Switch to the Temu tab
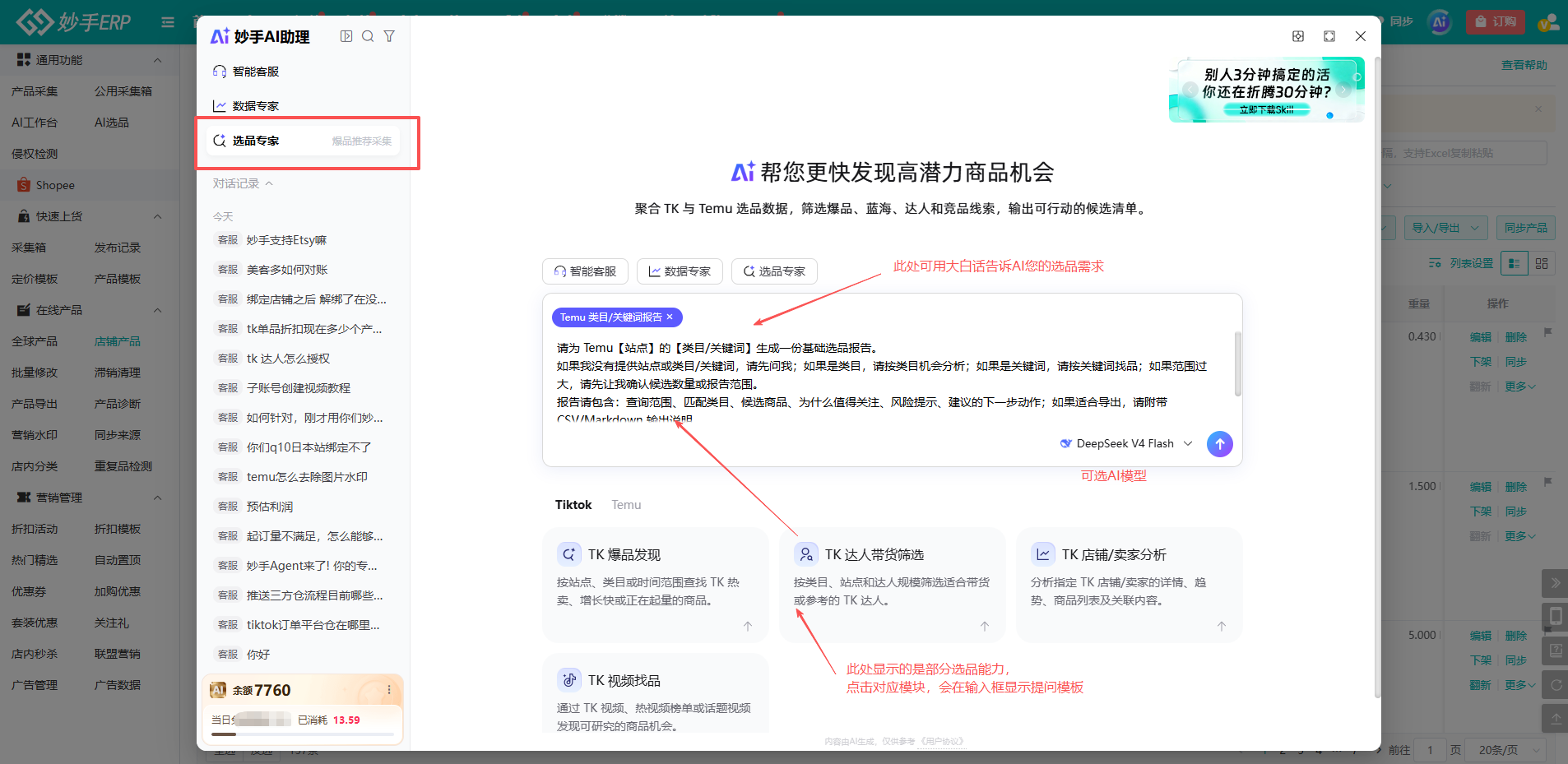 [x=626, y=505]
